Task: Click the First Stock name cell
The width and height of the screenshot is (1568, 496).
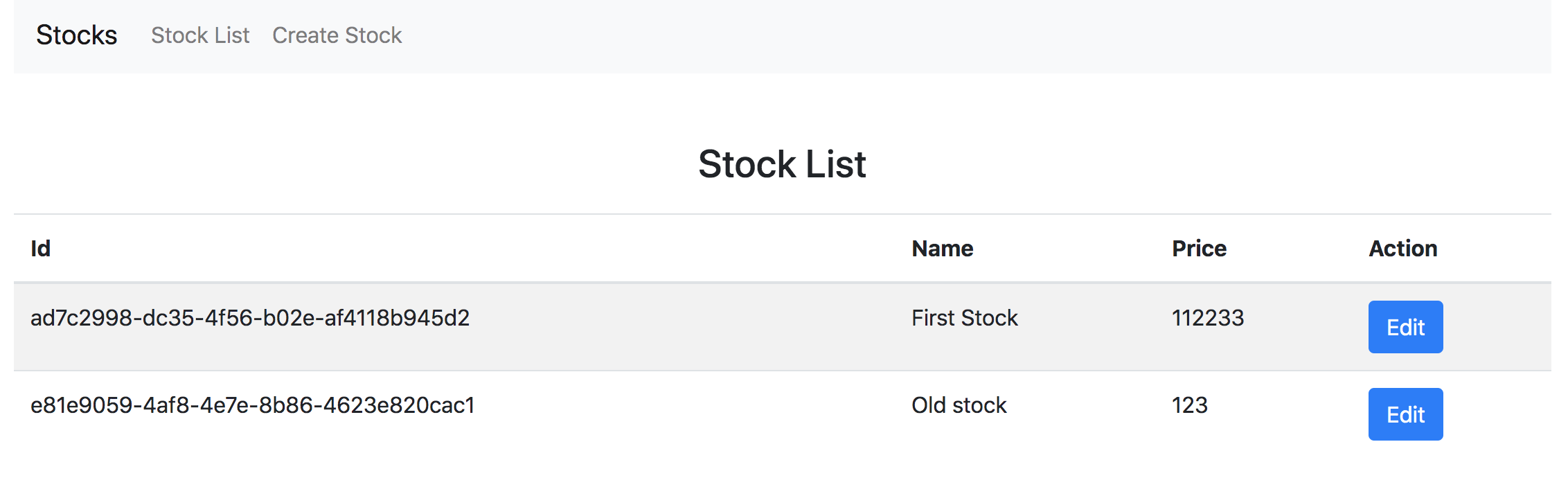Action: (x=964, y=318)
